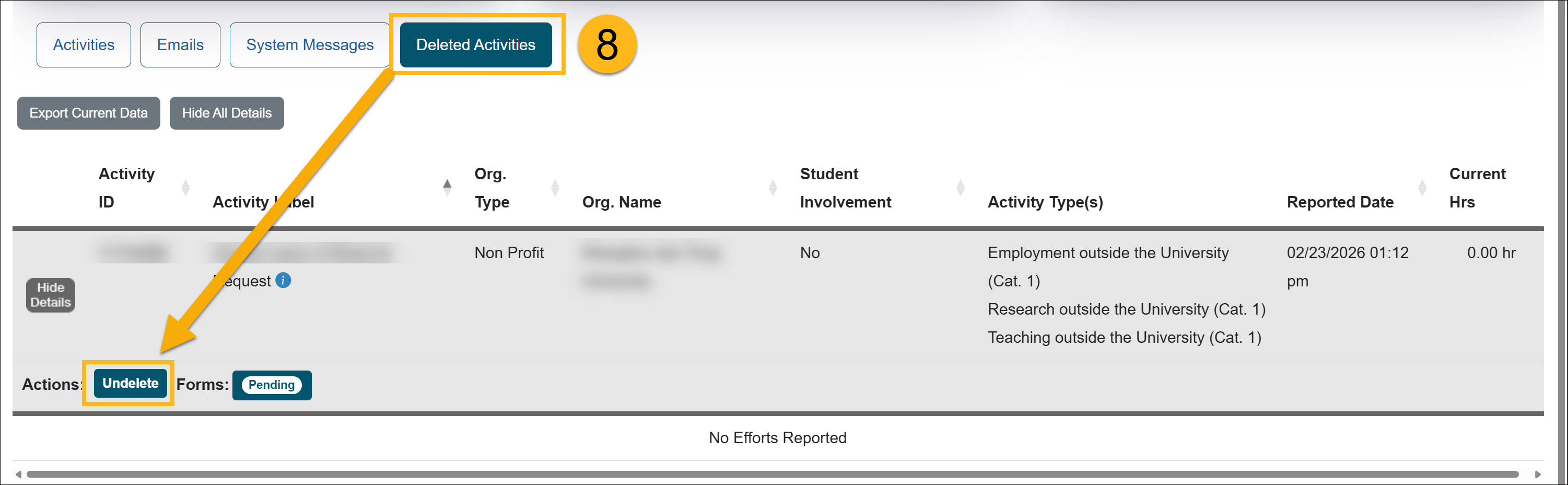Sort the Org. Name column
The height and width of the screenshot is (485, 1568).
773,188
